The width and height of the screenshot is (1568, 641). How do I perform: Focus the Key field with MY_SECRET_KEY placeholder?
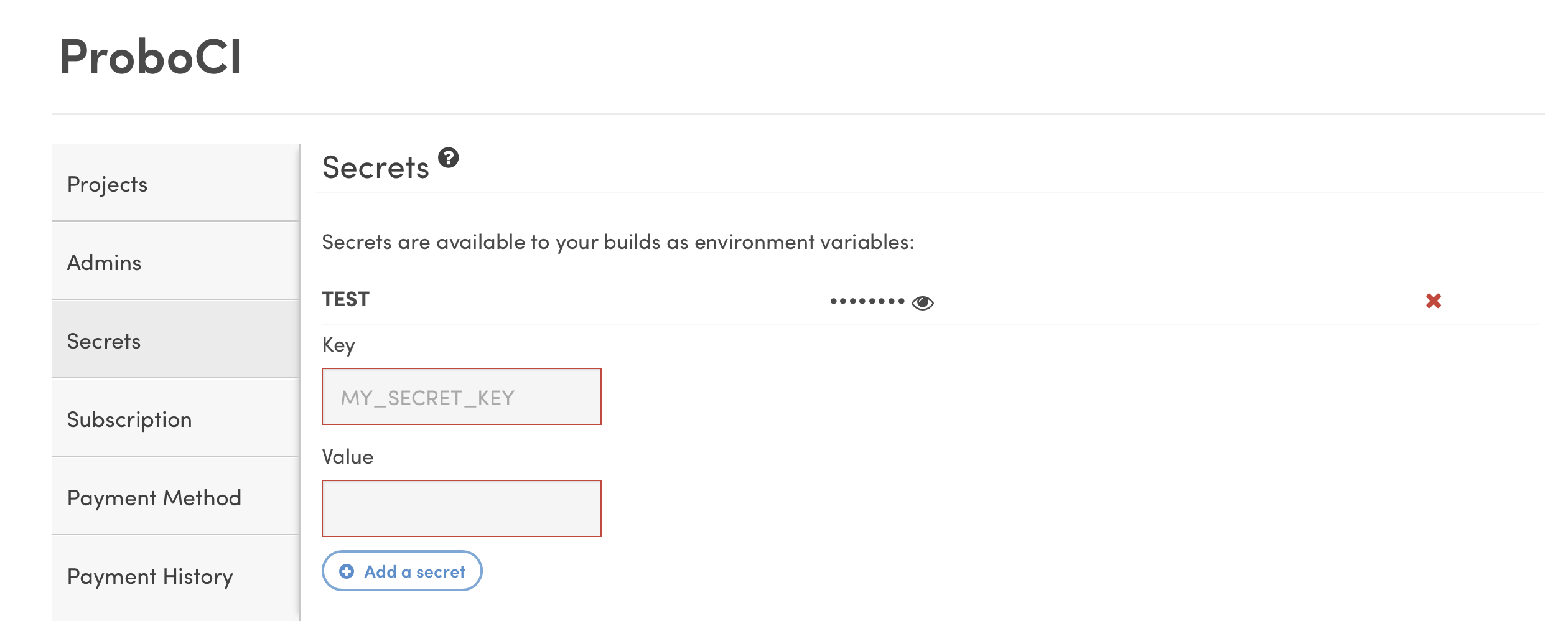462,396
